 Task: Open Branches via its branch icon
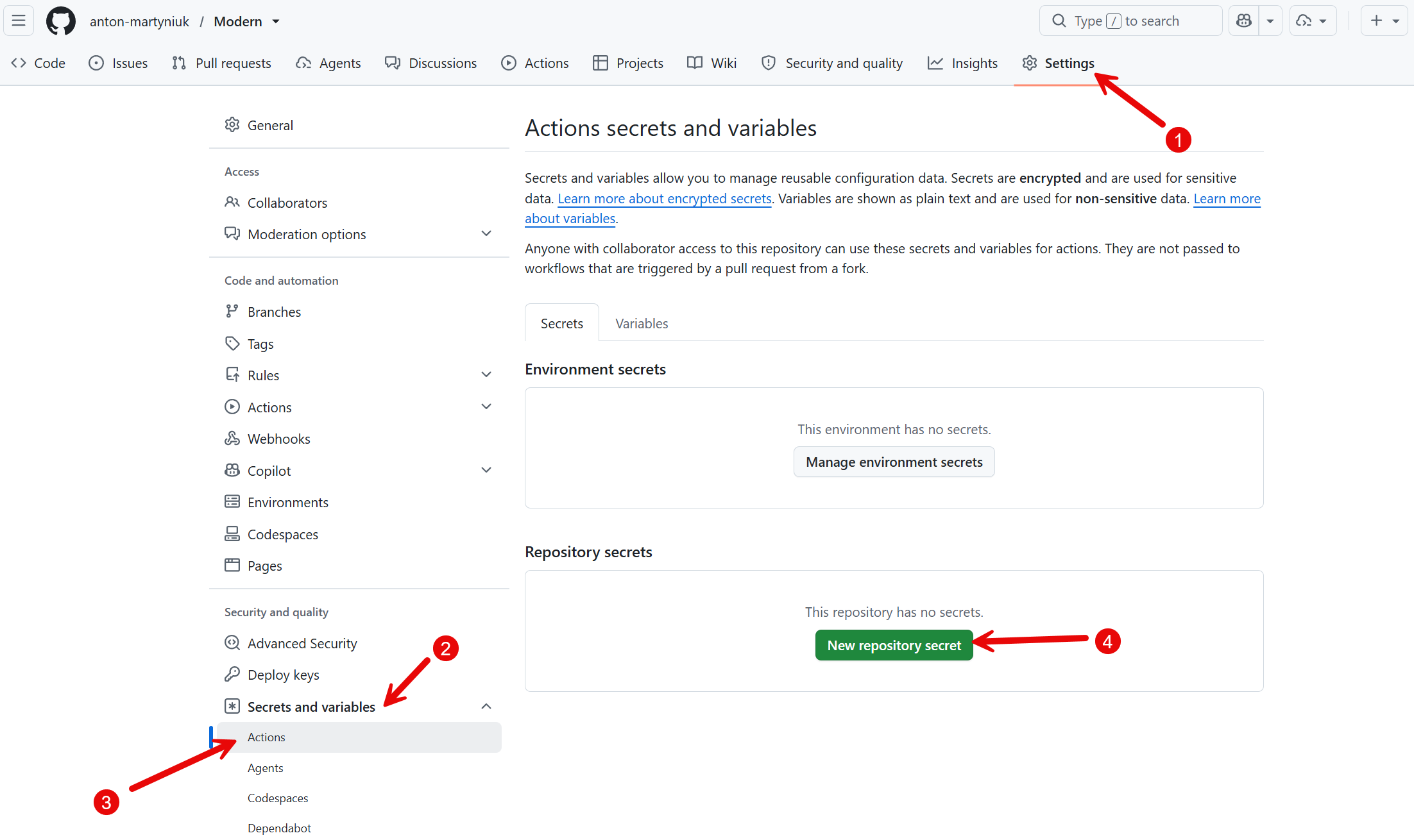(x=232, y=311)
